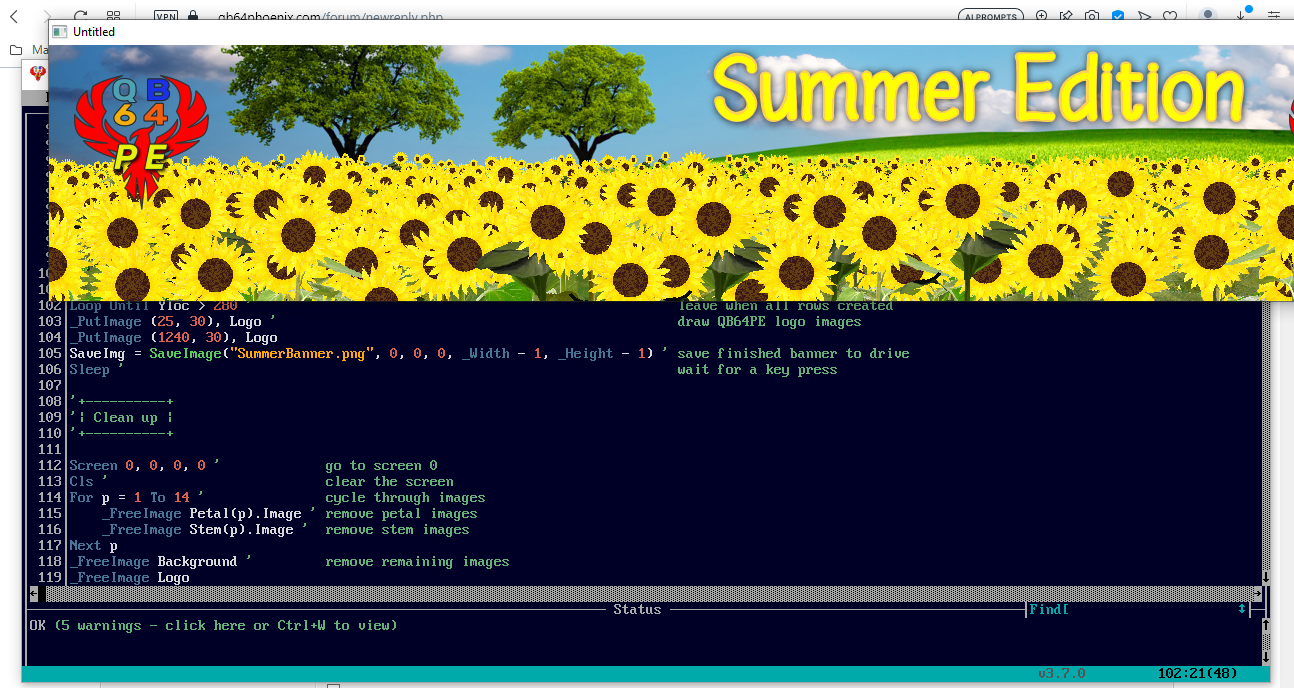Viewport: 1294px width, 688px height.
Task: Click the status pane scroll down arrow
Action: pos(1266,657)
